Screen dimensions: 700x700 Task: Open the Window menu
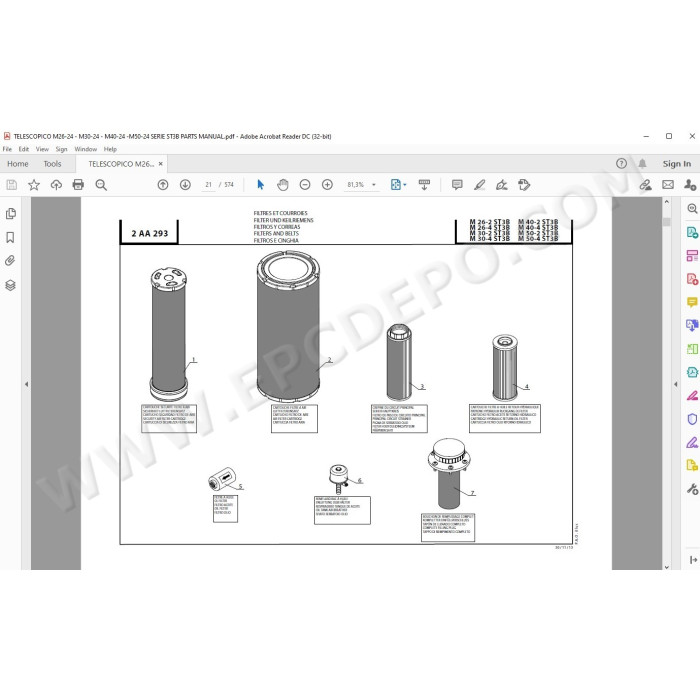click(85, 149)
